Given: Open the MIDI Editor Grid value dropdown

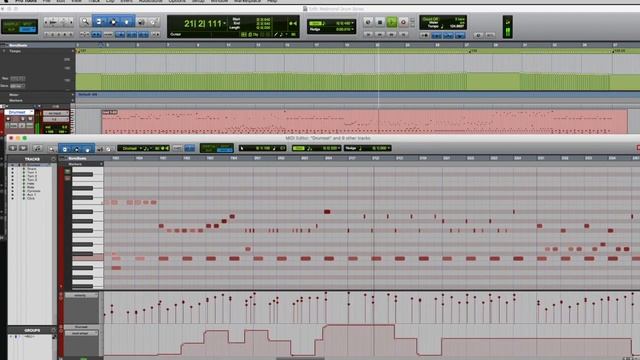Looking at the screenshot, I should click(x=338, y=148).
